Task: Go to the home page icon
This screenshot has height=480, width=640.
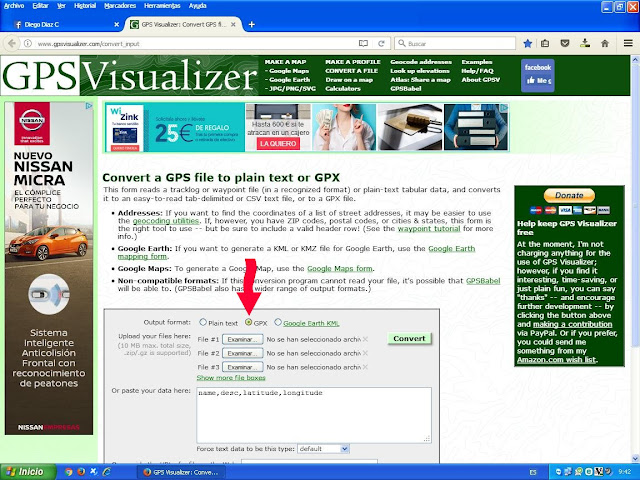Action: click(x=604, y=43)
